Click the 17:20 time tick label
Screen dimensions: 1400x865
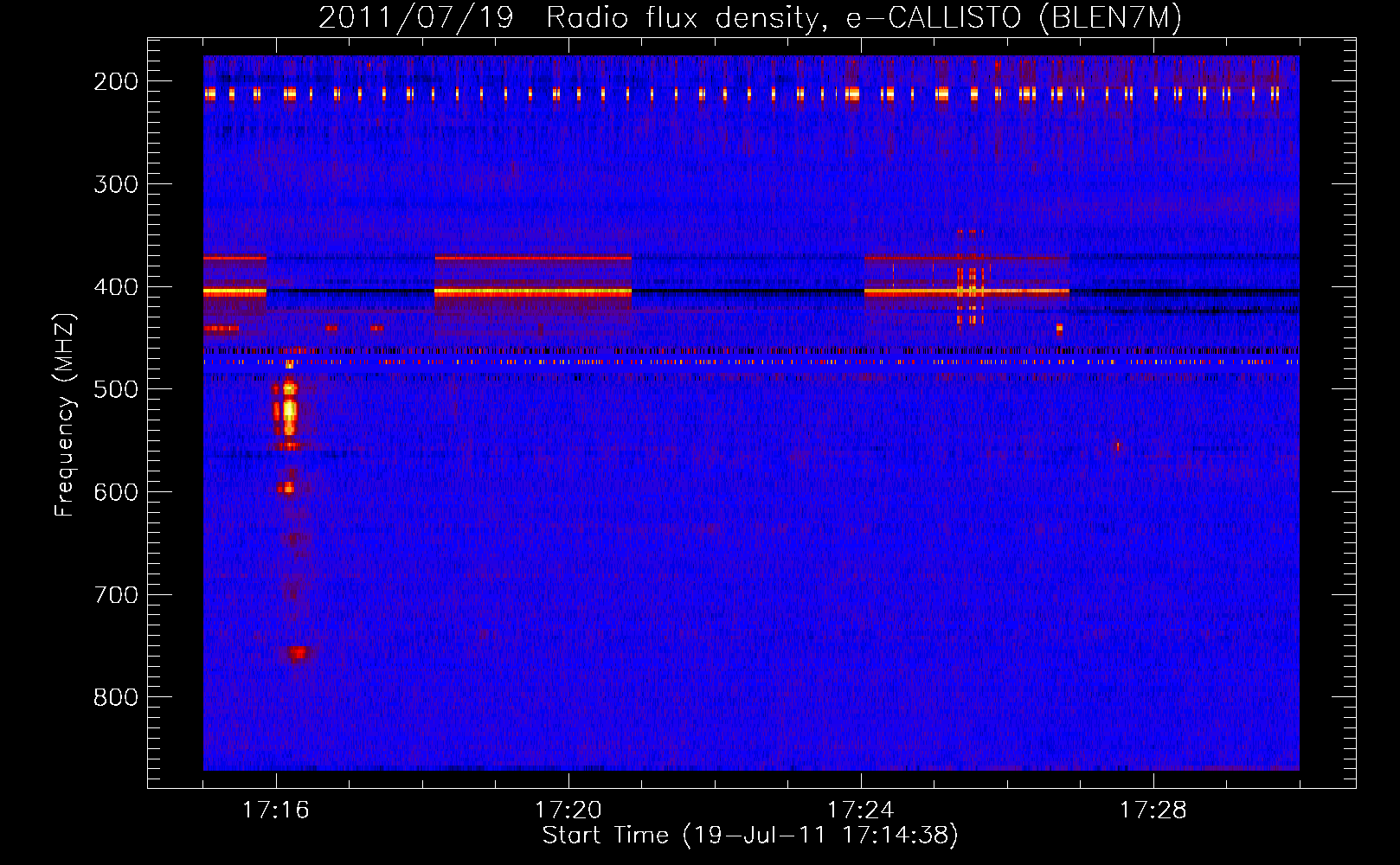(x=568, y=811)
